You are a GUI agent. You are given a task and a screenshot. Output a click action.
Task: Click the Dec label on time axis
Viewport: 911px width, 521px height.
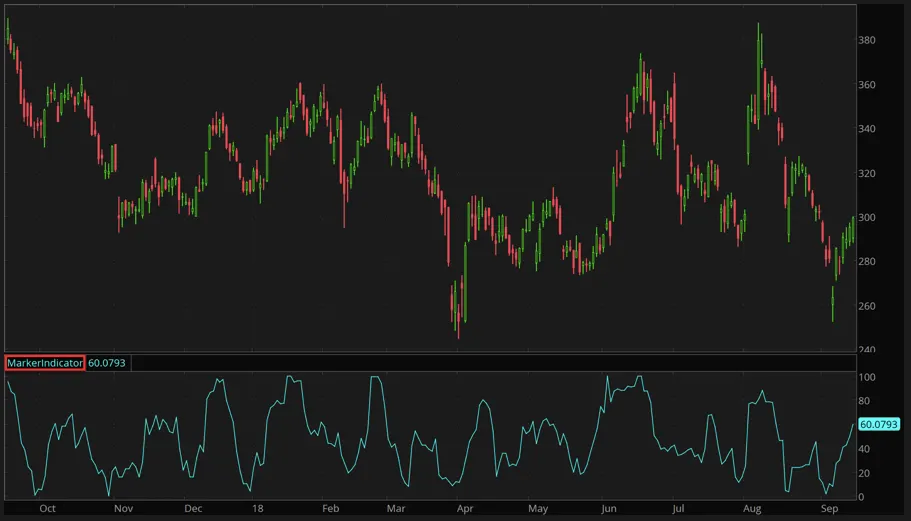pyautogui.click(x=193, y=508)
